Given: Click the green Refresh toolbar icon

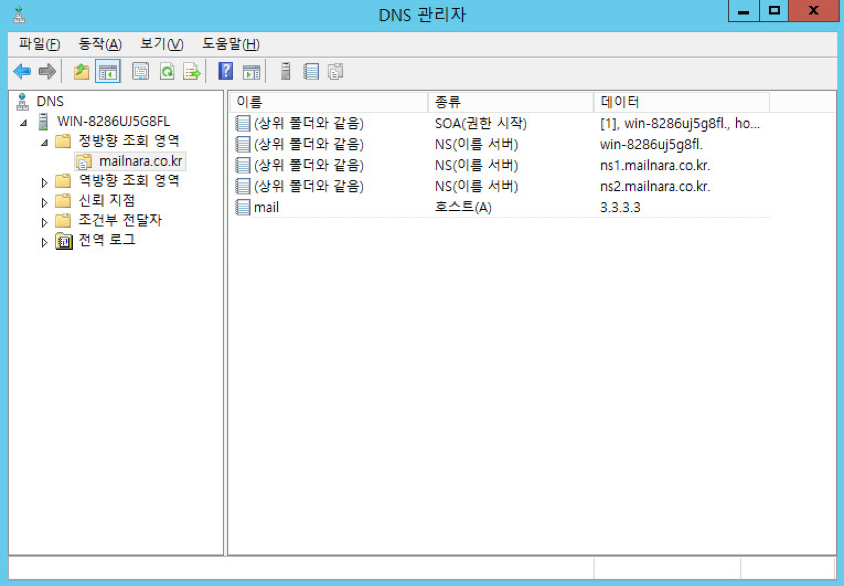Looking at the screenshot, I should [x=167, y=71].
